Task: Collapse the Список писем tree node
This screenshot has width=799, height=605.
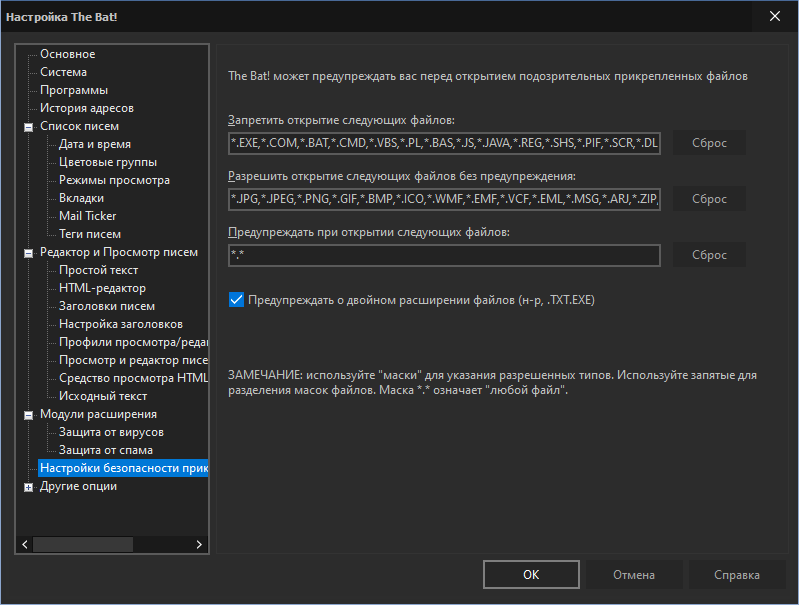Action: [29, 127]
